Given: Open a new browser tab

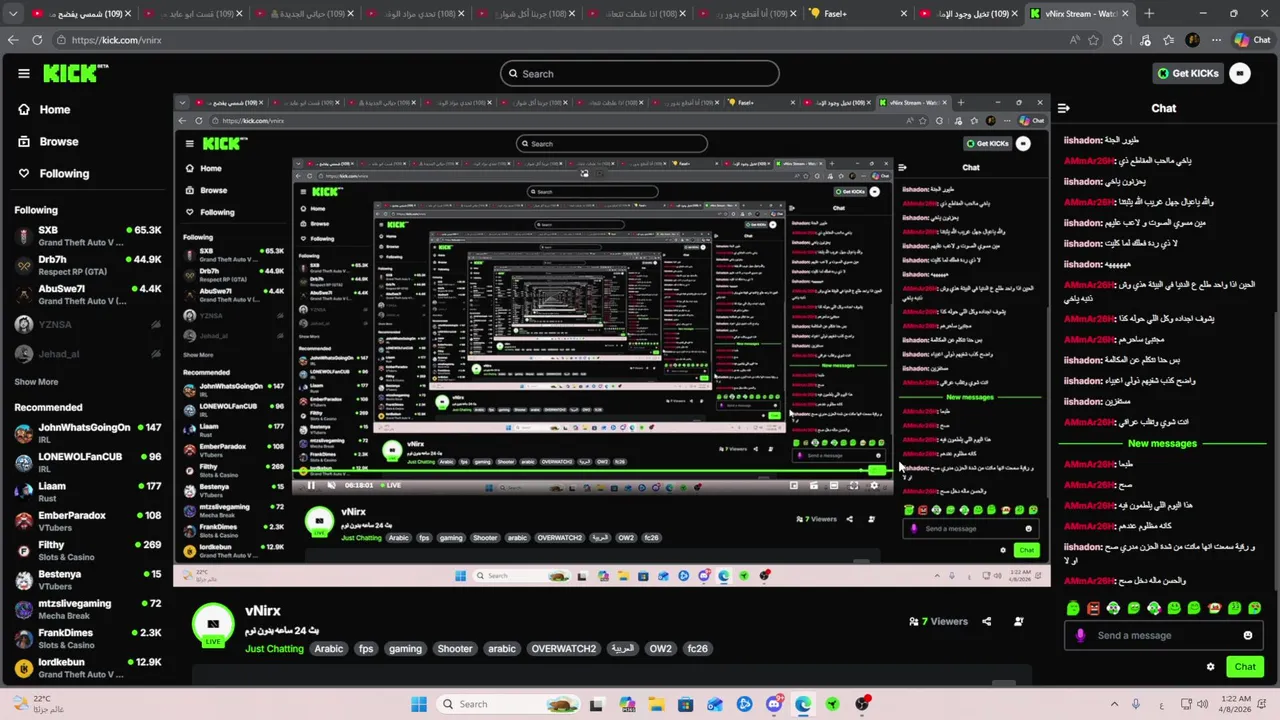Looking at the screenshot, I should coord(1148,14).
